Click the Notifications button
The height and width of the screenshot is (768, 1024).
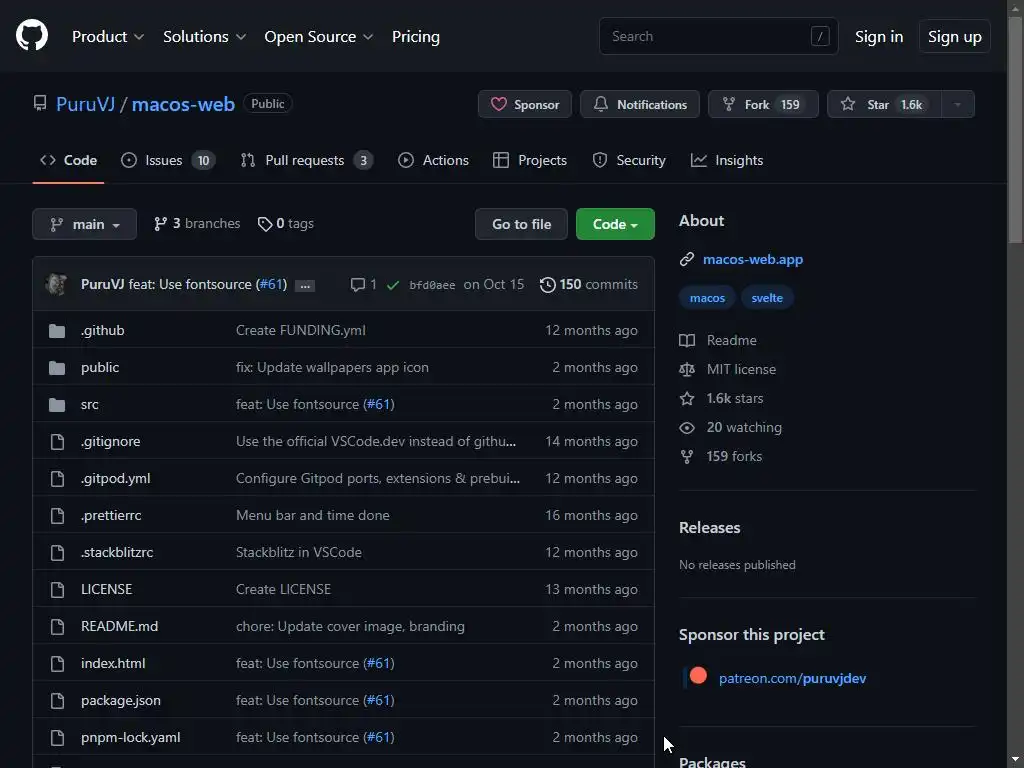click(639, 104)
